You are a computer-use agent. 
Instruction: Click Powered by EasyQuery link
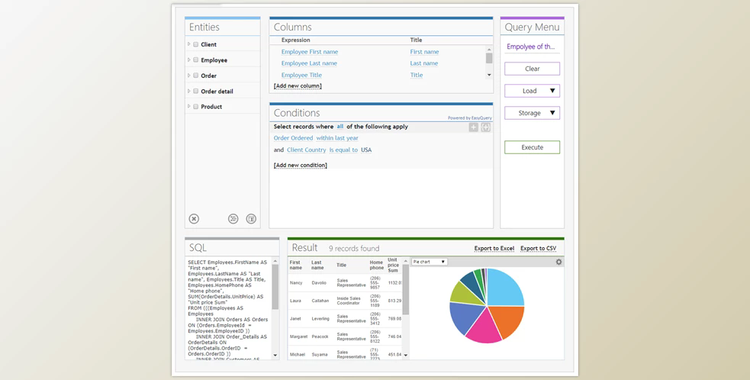tap(470, 118)
